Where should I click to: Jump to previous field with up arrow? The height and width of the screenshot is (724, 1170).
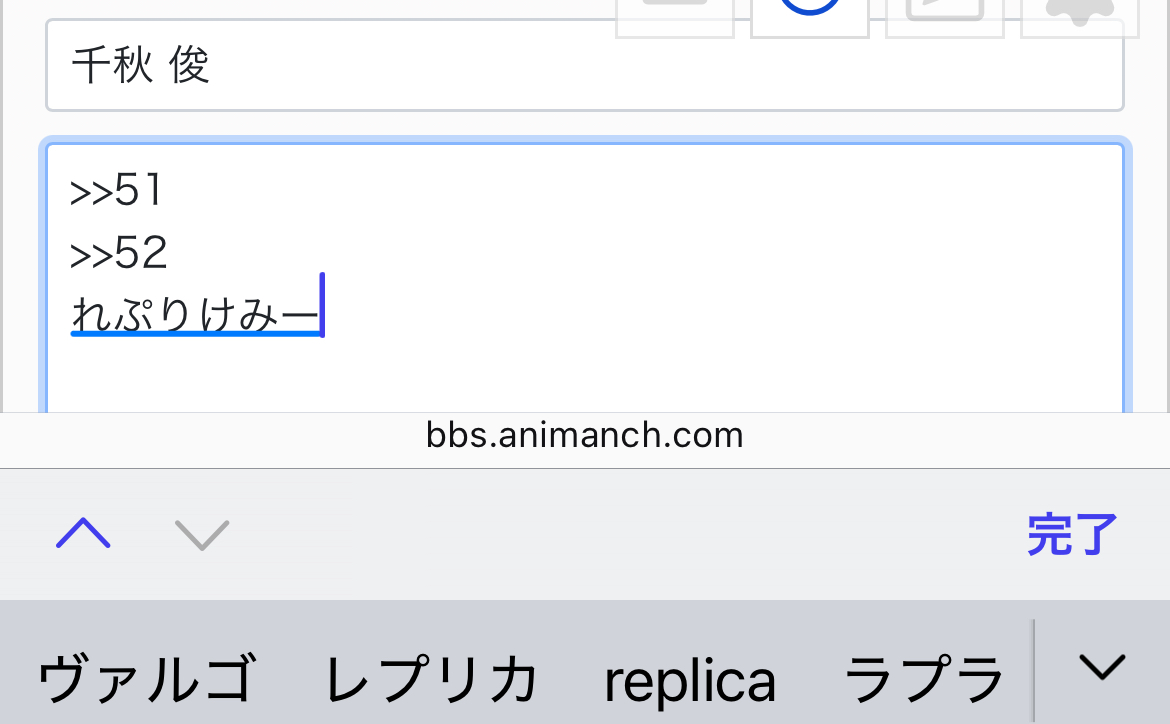click(84, 534)
